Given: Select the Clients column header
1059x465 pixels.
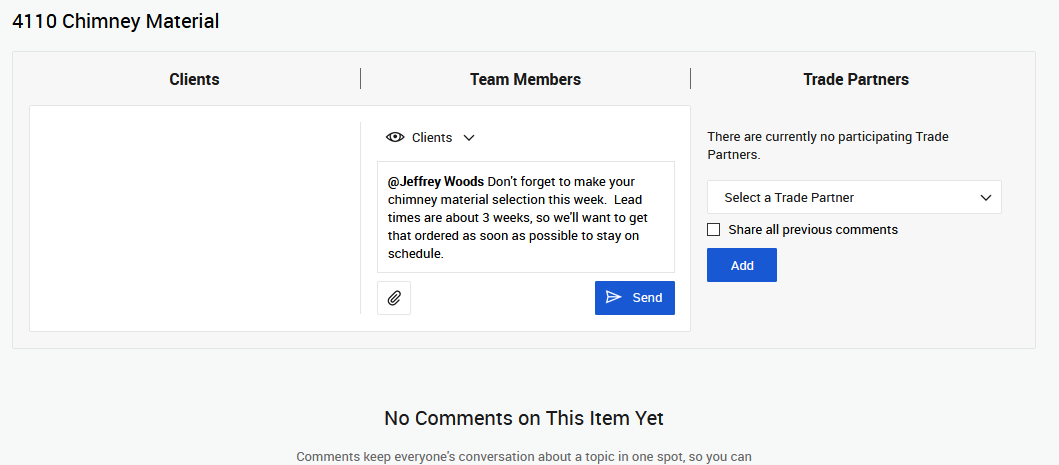Looking at the screenshot, I should point(194,79).
